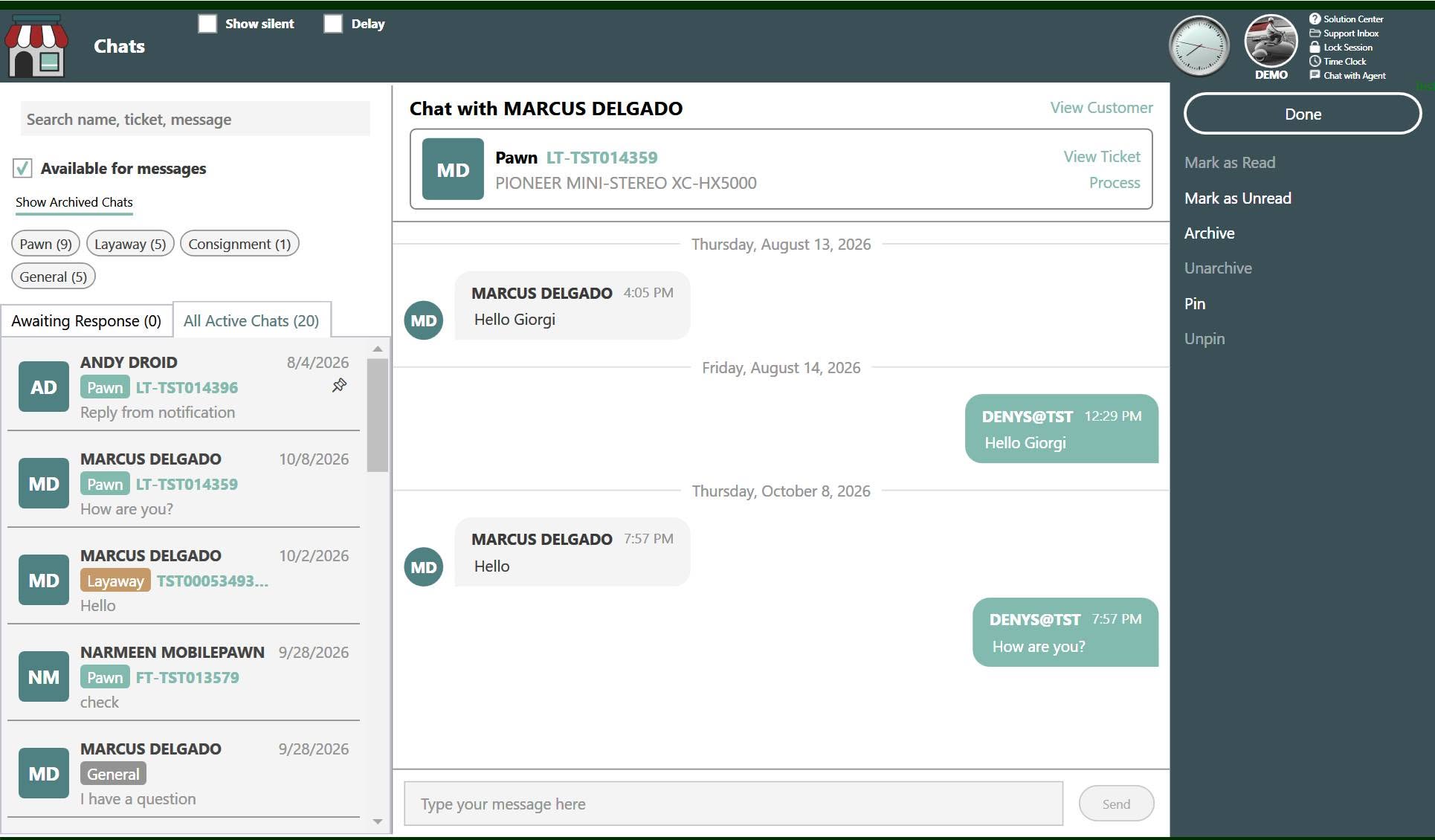Viewport: 1435px width, 840px height.
Task: Click Show Archived Chats link
Action: (74, 202)
